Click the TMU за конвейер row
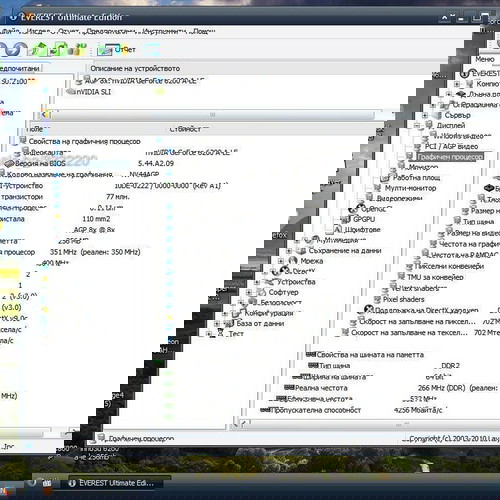Viewport: 500px width, 500px height. pos(435,277)
